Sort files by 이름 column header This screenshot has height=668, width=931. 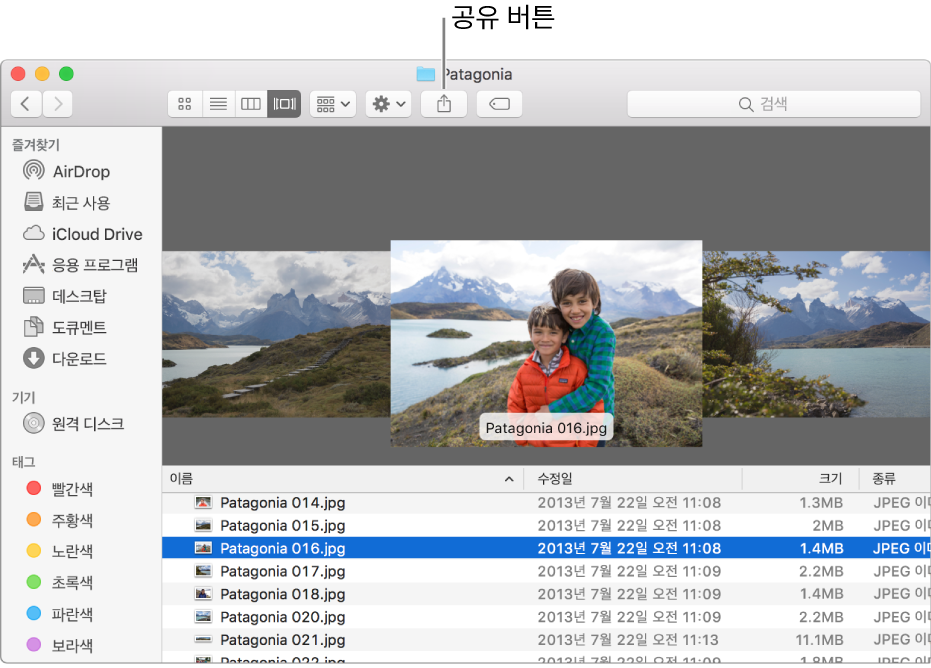click(x=340, y=479)
